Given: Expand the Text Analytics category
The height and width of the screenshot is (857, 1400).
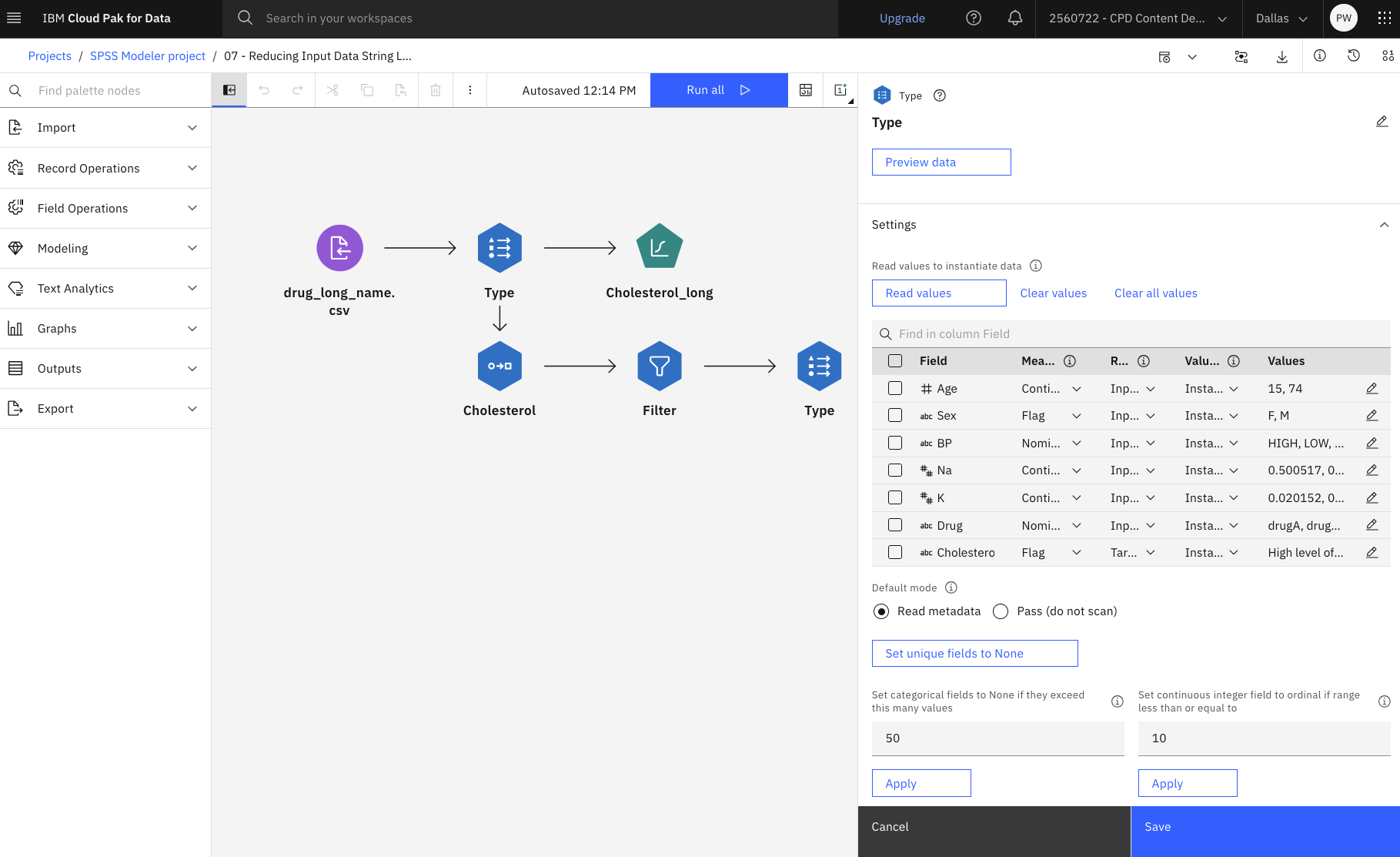Looking at the screenshot, I should (105, 288).
